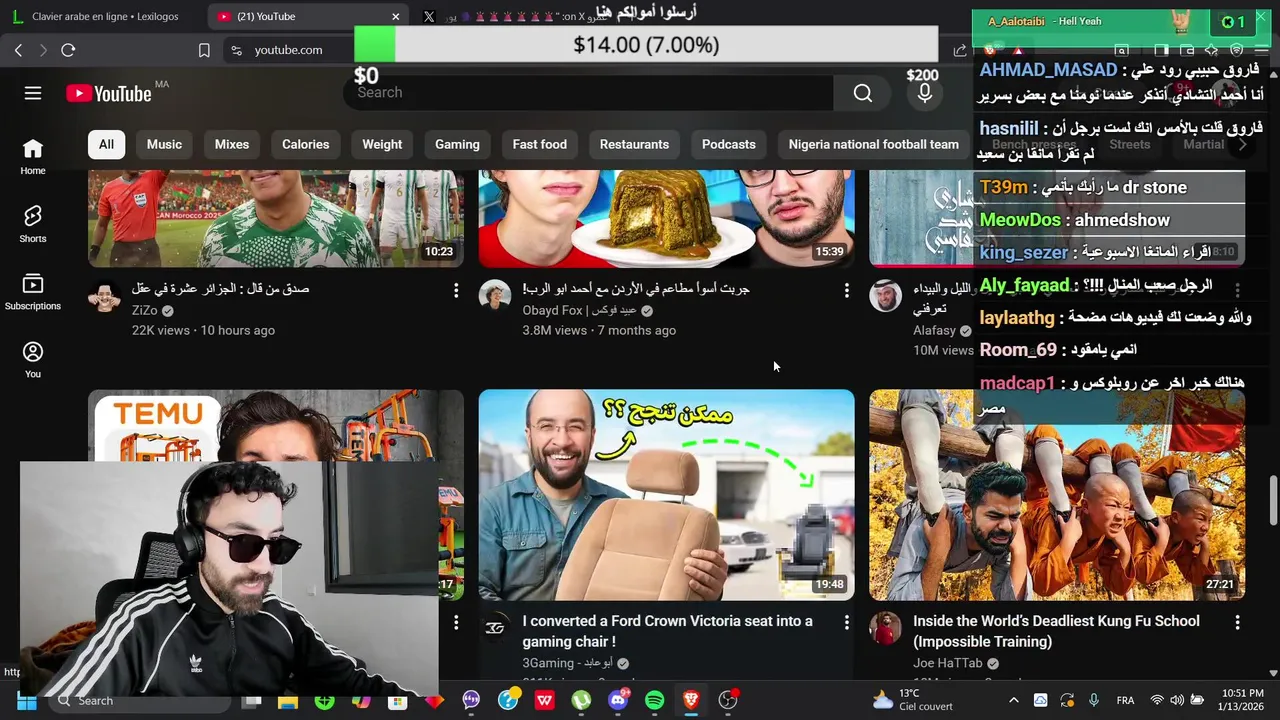Screen dimensions: 1280x720
Task: Switch to Clavier arabe Lexilogos browser tab
Action: click(100, 16)
